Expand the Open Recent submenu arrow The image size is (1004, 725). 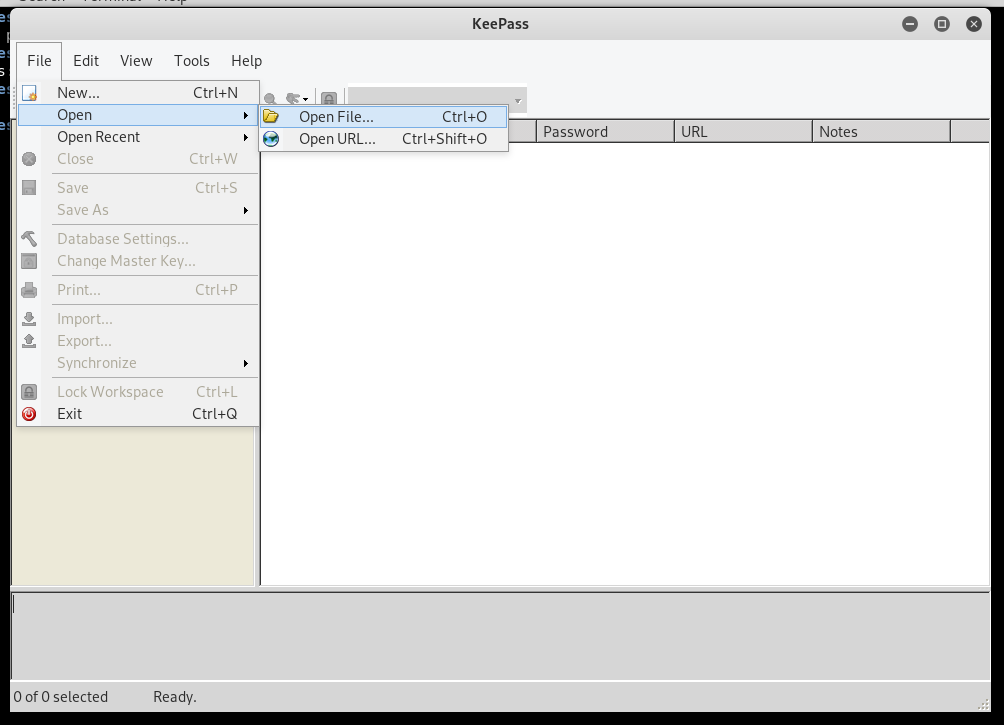click(x=245, y=137)
